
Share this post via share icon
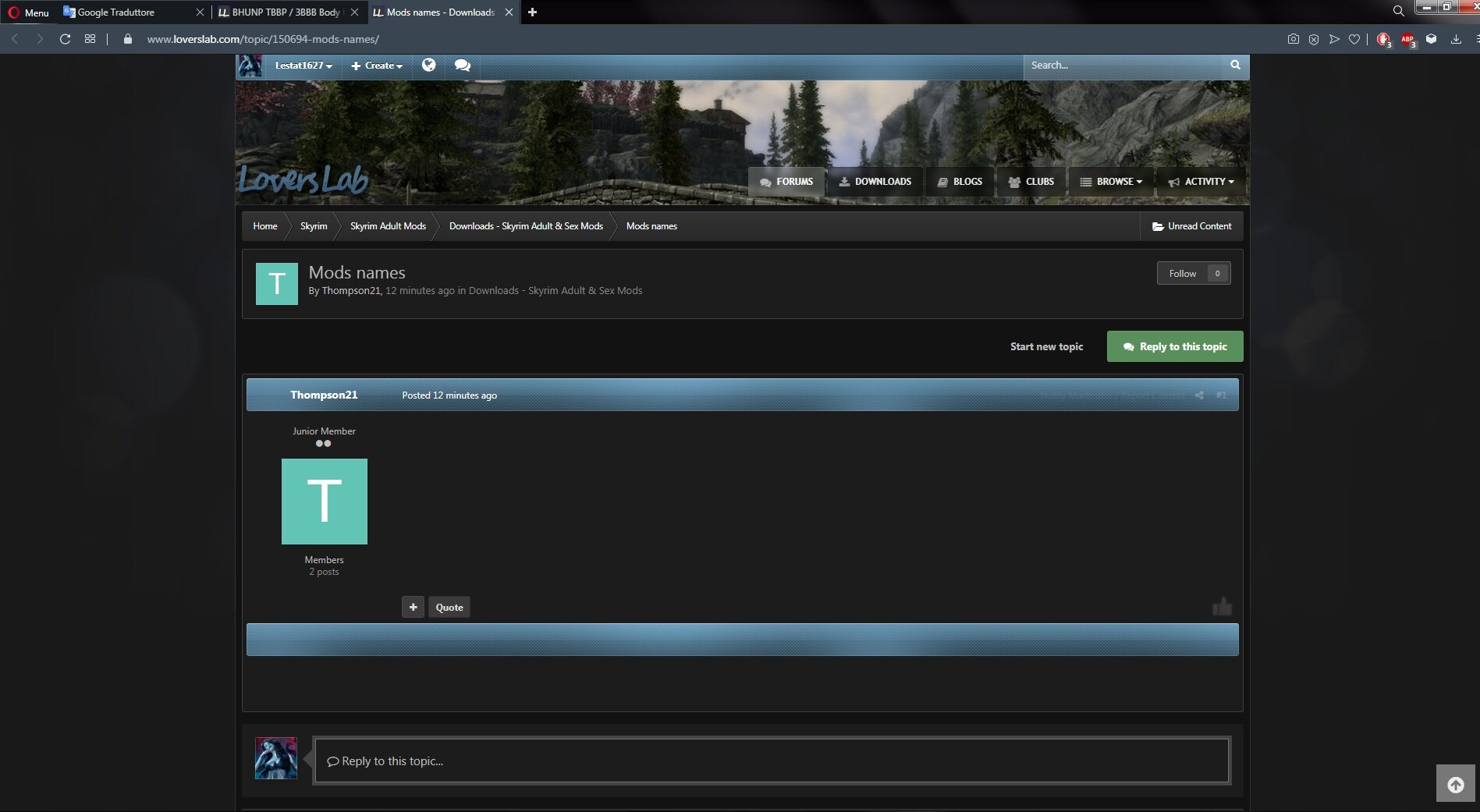tap(1199, 395)
